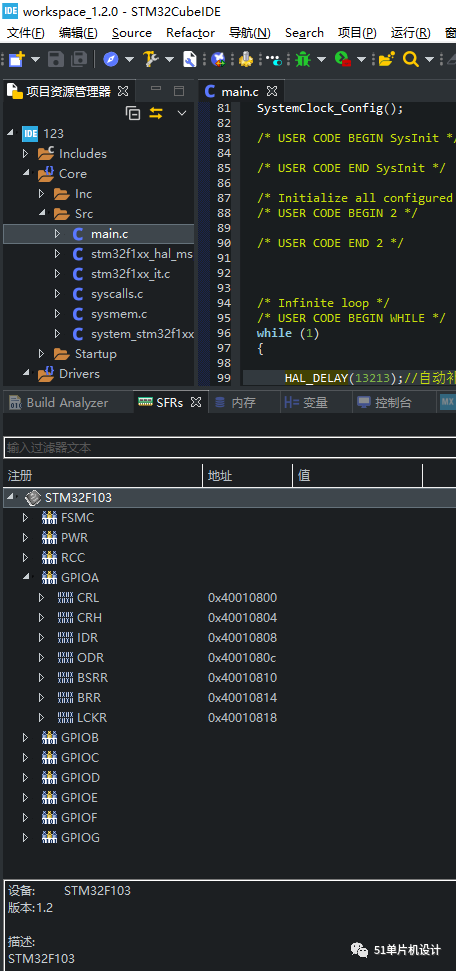Click the blue compass build-target icon
The height and width of the screenshot is (971, 456).
[x=111, y=59]
